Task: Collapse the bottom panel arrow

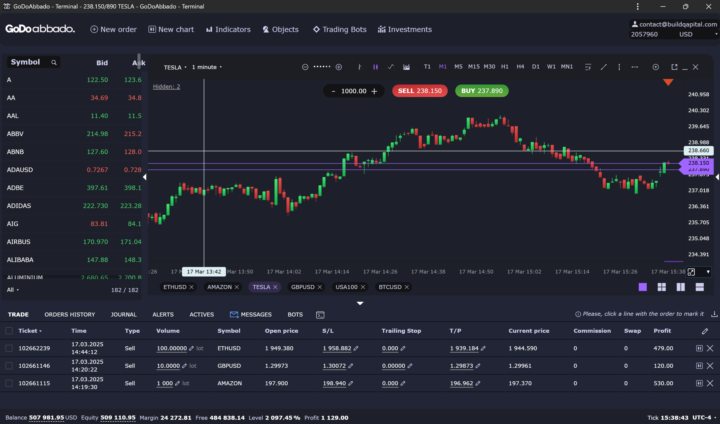Action: click(360, 303)
